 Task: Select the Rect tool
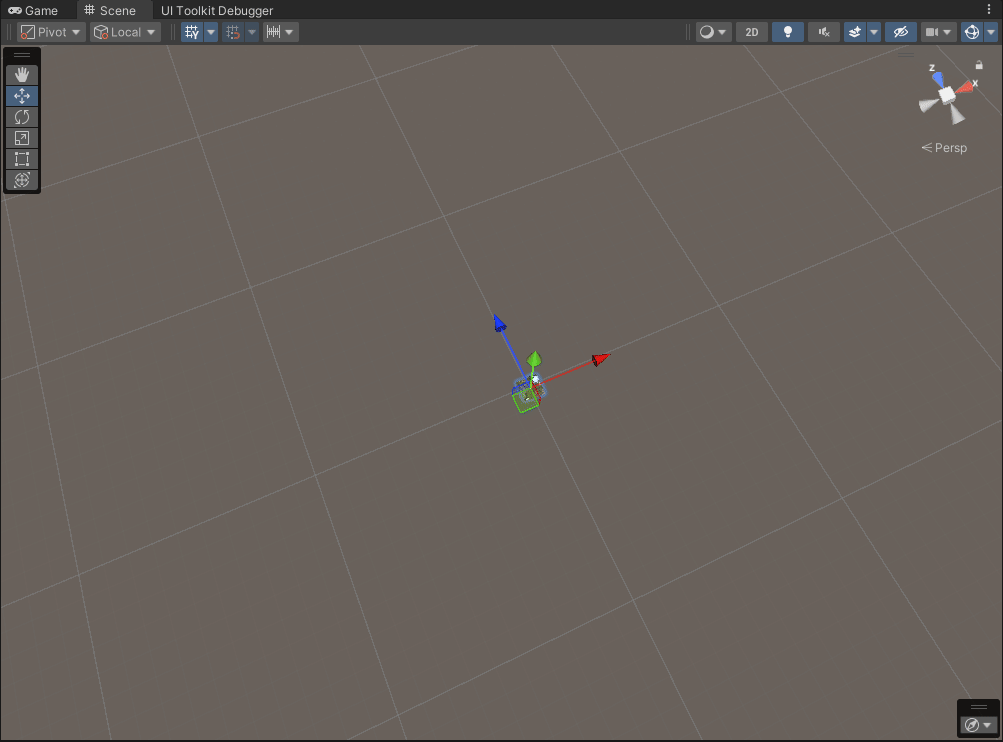point(22,159)
